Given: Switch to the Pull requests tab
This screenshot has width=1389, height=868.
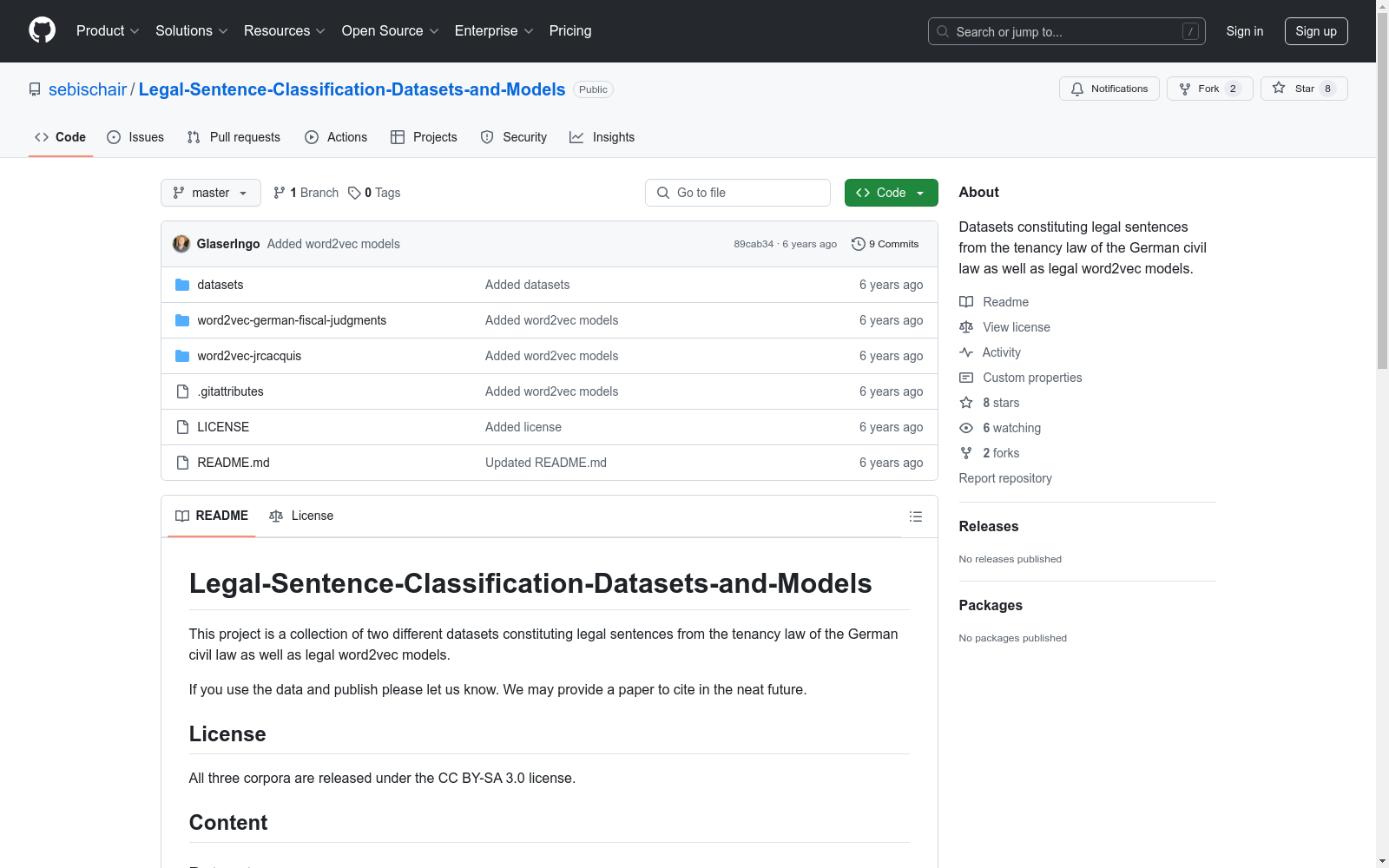Looking at the screenshot, I should click(x=234, y=137).
